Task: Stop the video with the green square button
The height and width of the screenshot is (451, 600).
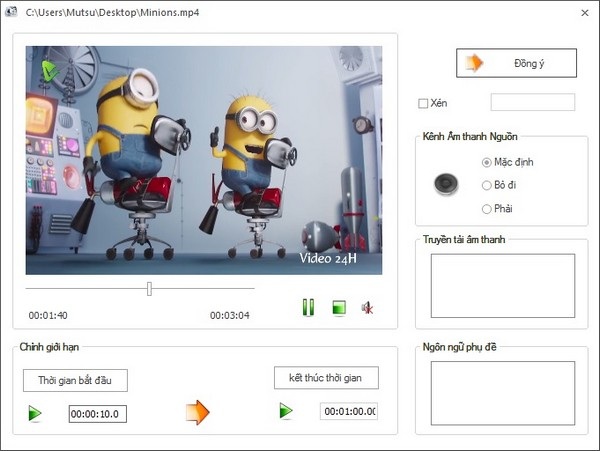Action: (339, 308)
